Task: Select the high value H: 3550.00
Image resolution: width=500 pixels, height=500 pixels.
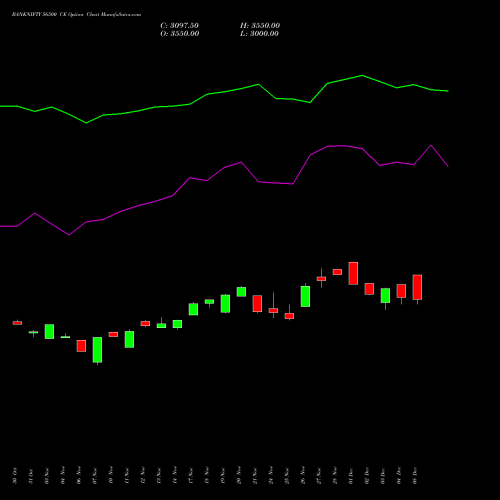Action: click(x=260, y=26)
